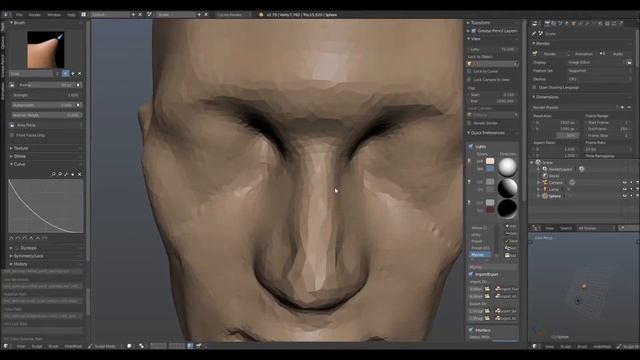Open the All Scenes outliner filter dropdown

596,228
